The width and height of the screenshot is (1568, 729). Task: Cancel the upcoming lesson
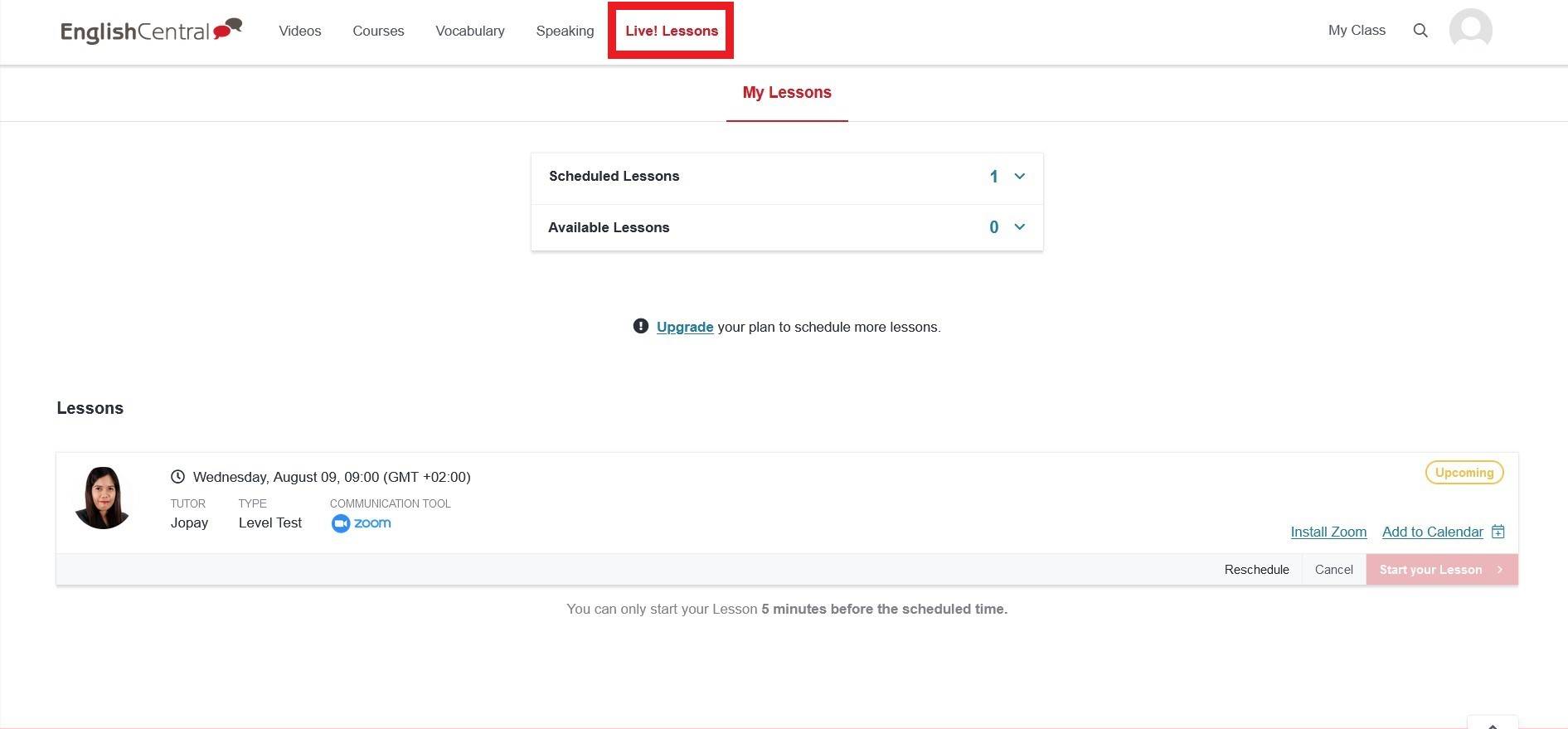tap(1334, 570)
